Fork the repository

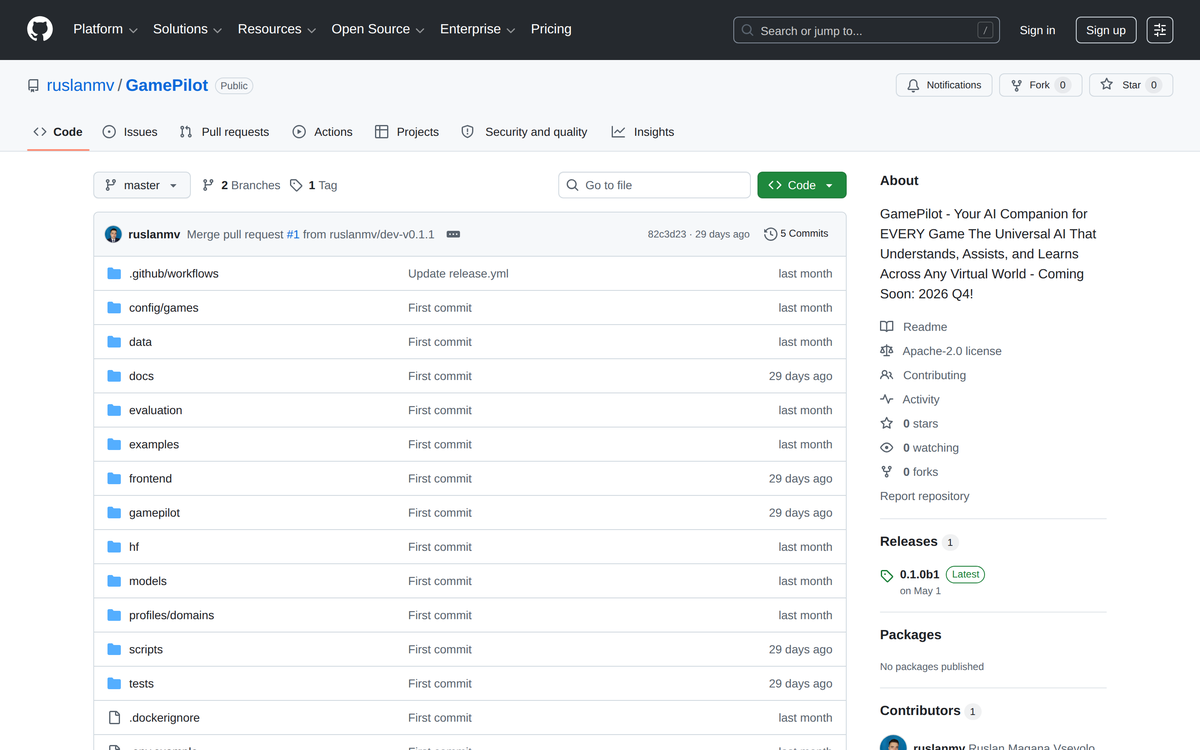point(1039,85)
